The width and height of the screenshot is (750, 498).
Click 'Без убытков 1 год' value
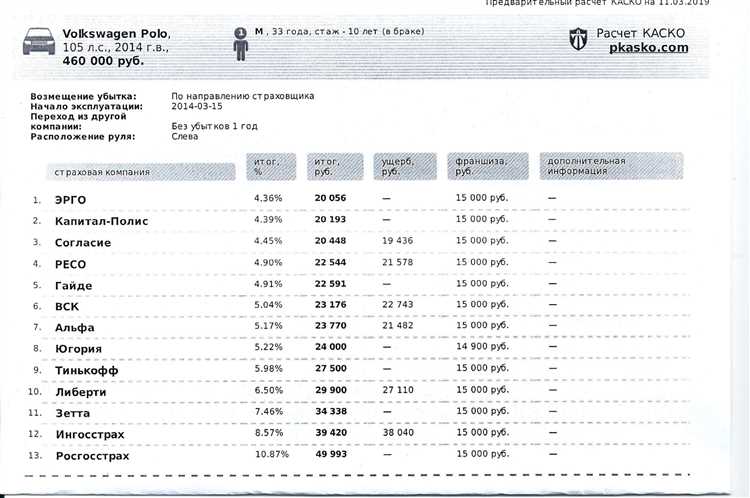tap(214, 126)
